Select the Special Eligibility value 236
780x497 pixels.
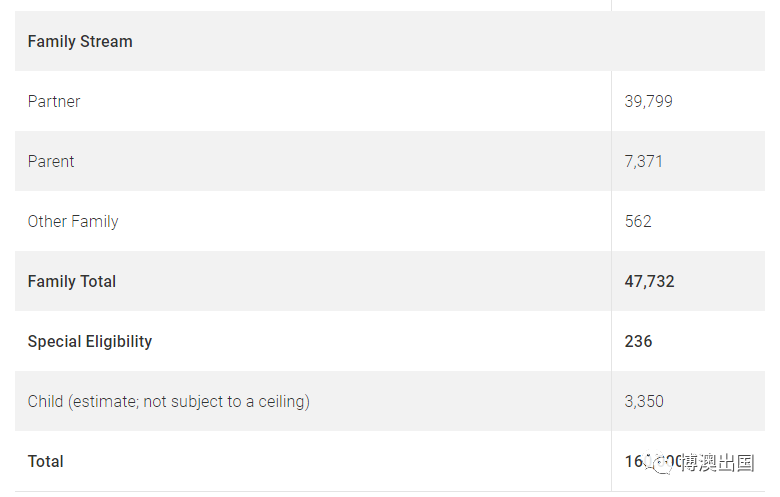point(638,341)
